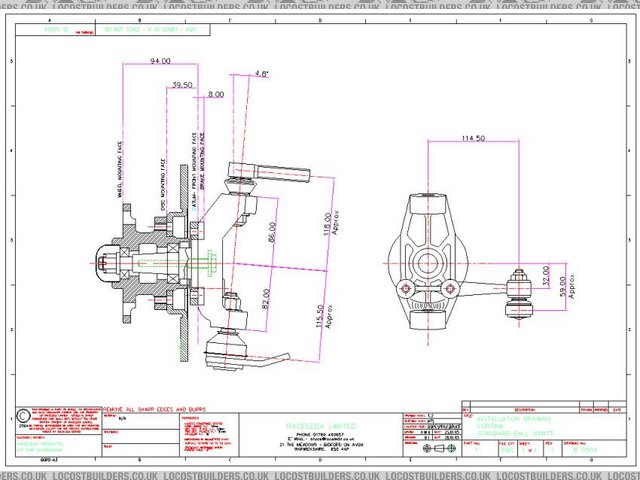Click the upright front view hub center
Viewport: 640px width, 480px height.
tap(432, 261)
